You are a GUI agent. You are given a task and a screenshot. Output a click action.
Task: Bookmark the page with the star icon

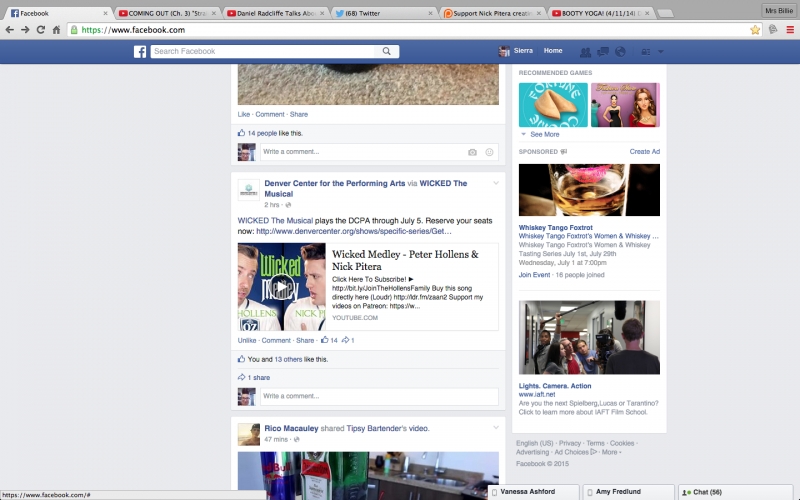coord(755,30)
